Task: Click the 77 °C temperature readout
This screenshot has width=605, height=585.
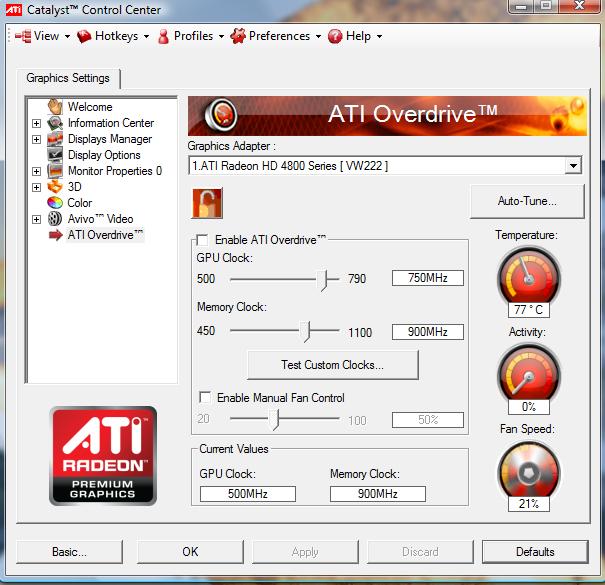Action: (x=529, y=309)
